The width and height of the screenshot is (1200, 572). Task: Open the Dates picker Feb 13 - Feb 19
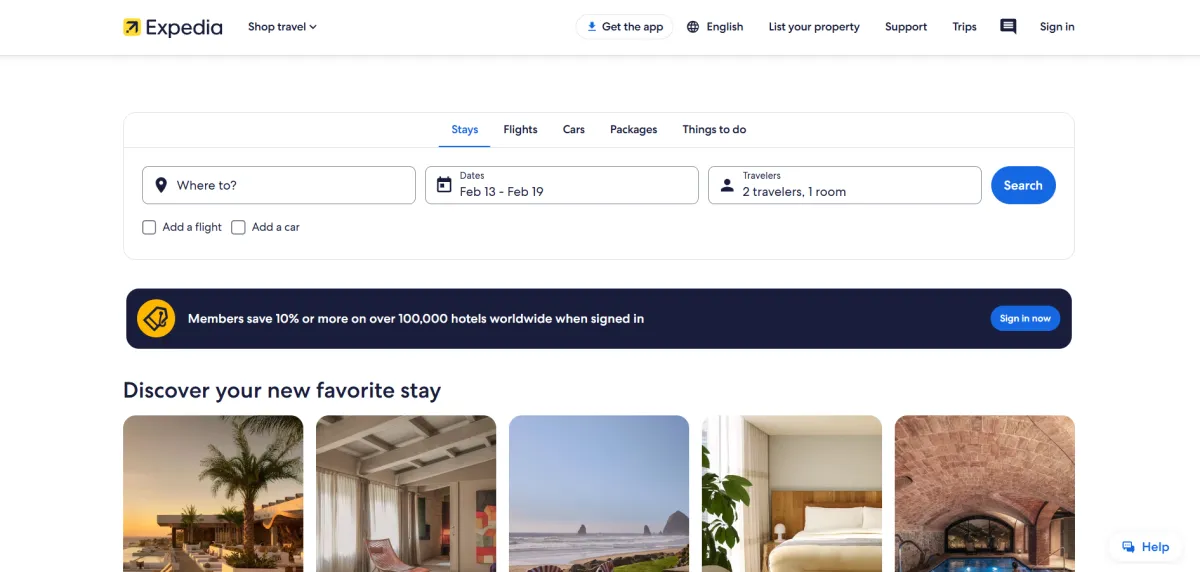pos(562,185)
